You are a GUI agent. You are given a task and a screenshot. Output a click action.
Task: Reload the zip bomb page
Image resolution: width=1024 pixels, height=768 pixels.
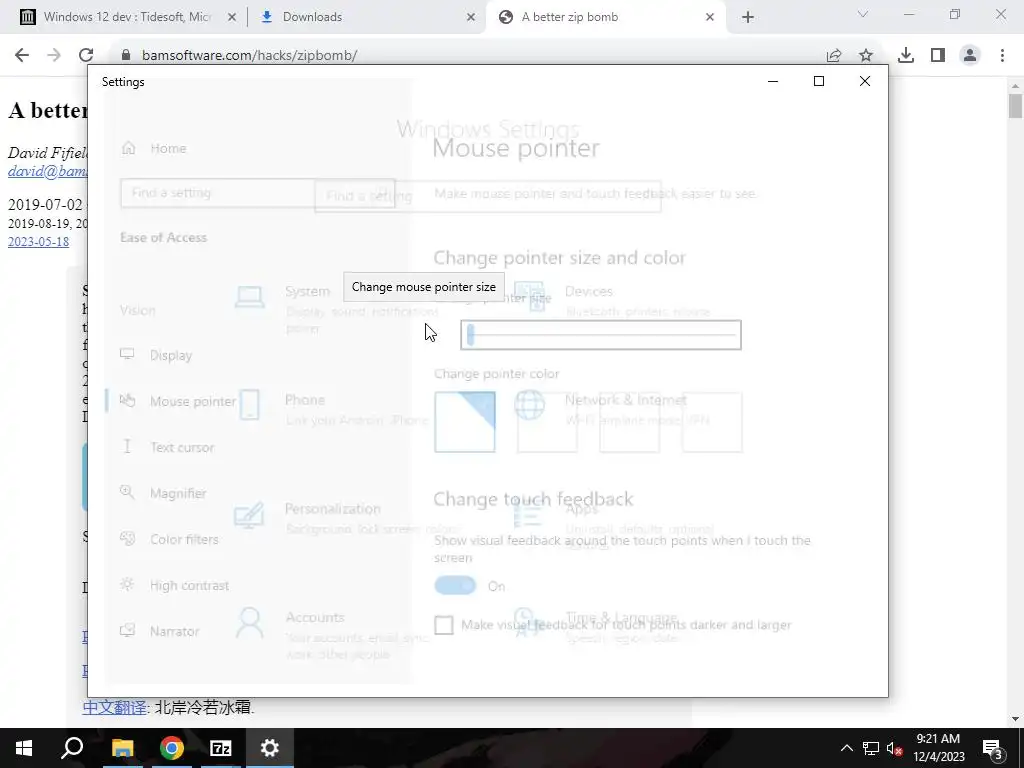coord(86,55)
